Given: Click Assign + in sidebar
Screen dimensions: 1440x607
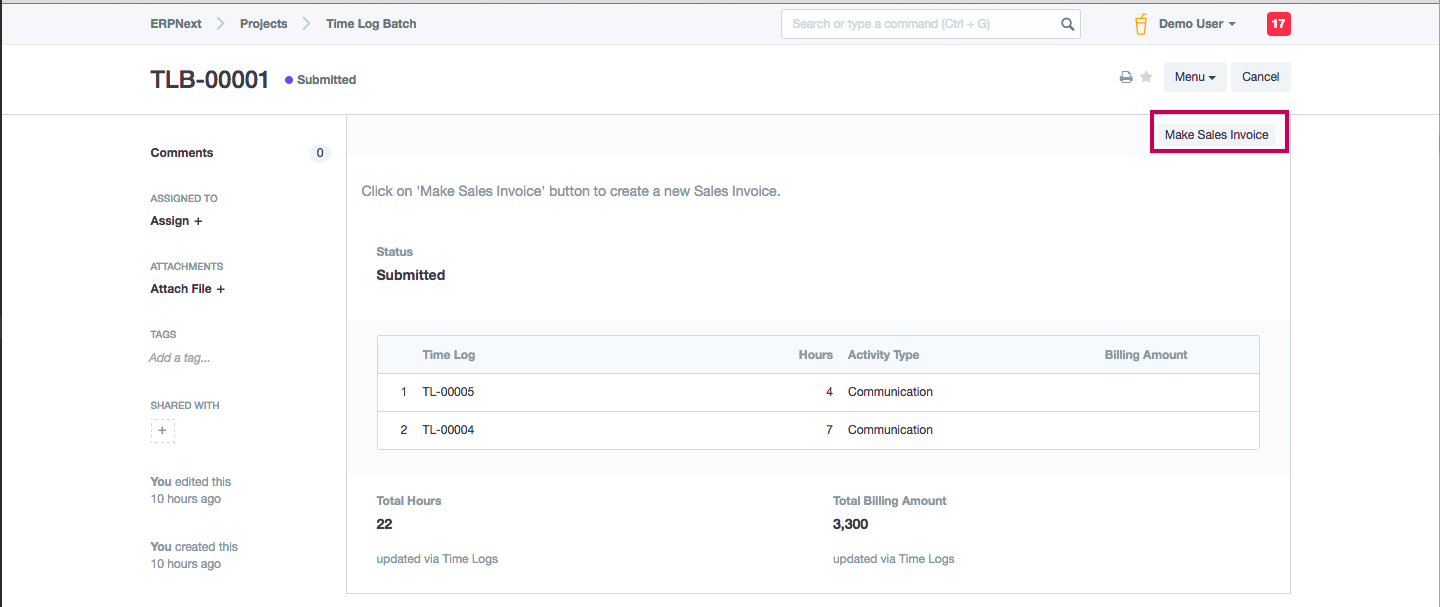Looking at the screenshot, I should tap(176, 221).
